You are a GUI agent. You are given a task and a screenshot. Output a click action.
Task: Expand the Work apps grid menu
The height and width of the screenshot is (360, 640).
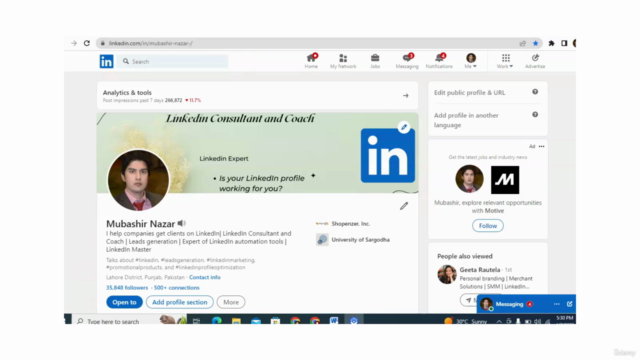pyautogui.click(x=505, y=61)
